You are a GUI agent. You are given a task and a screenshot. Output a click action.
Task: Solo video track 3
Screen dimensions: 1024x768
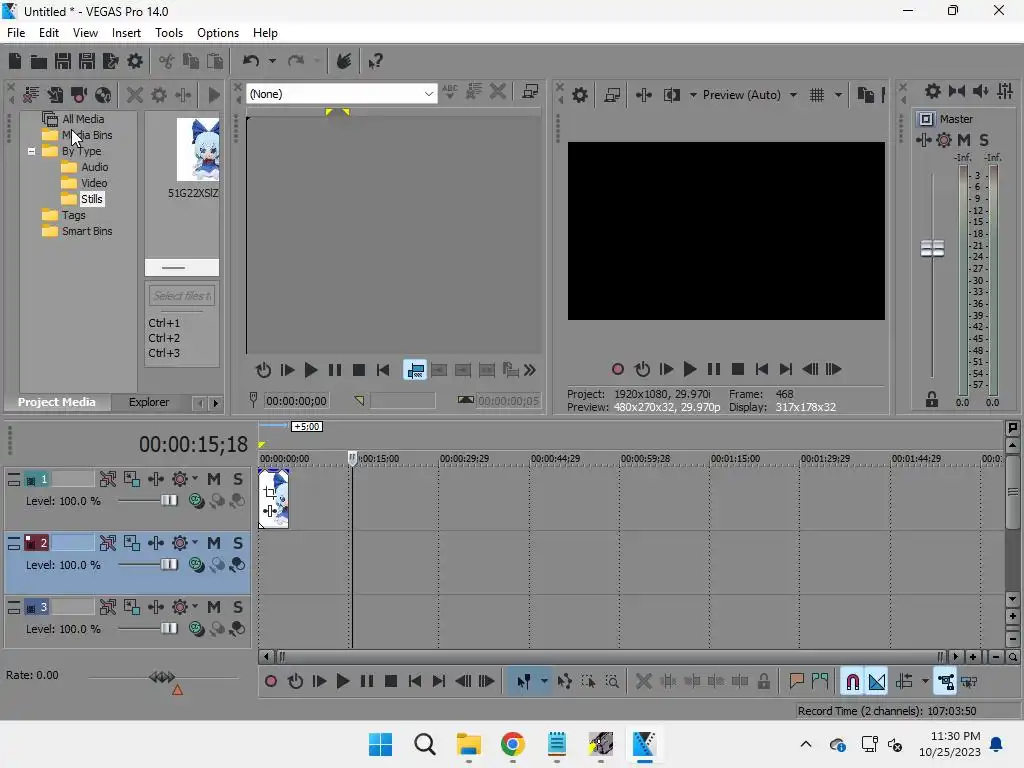(238, 607)
